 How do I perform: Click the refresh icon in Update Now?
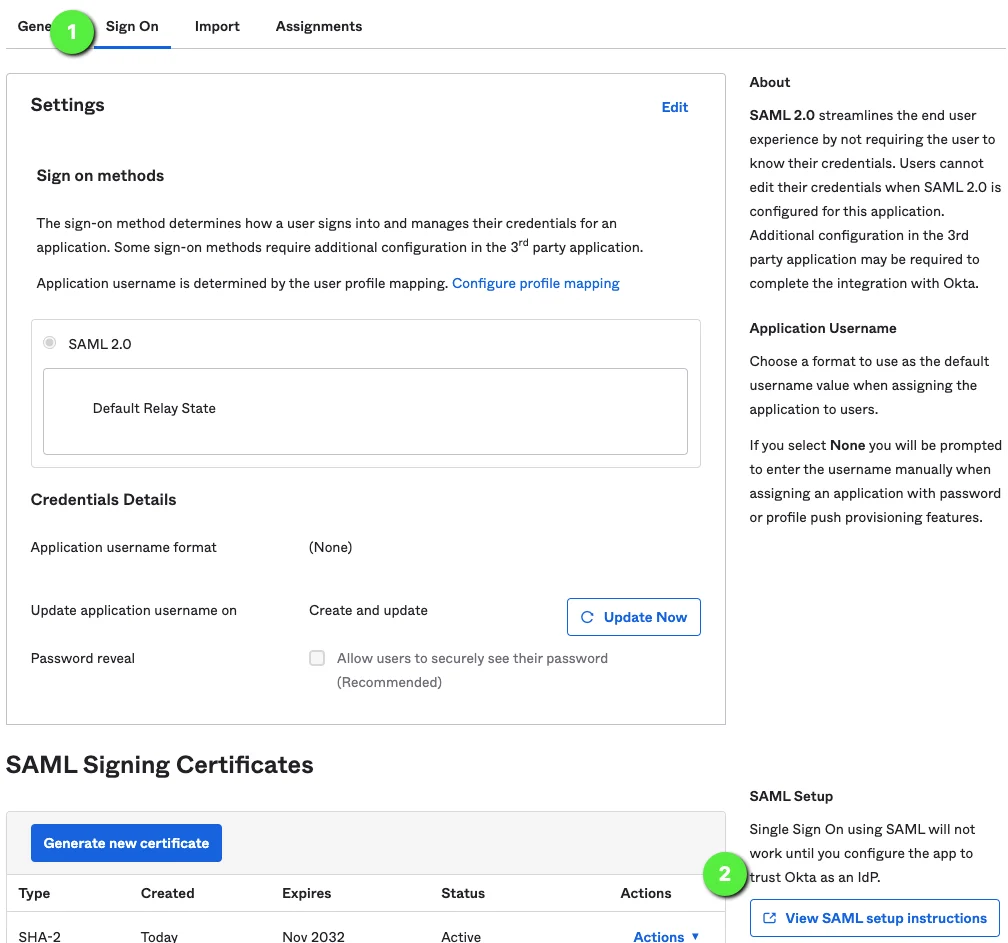click(587, 617)
